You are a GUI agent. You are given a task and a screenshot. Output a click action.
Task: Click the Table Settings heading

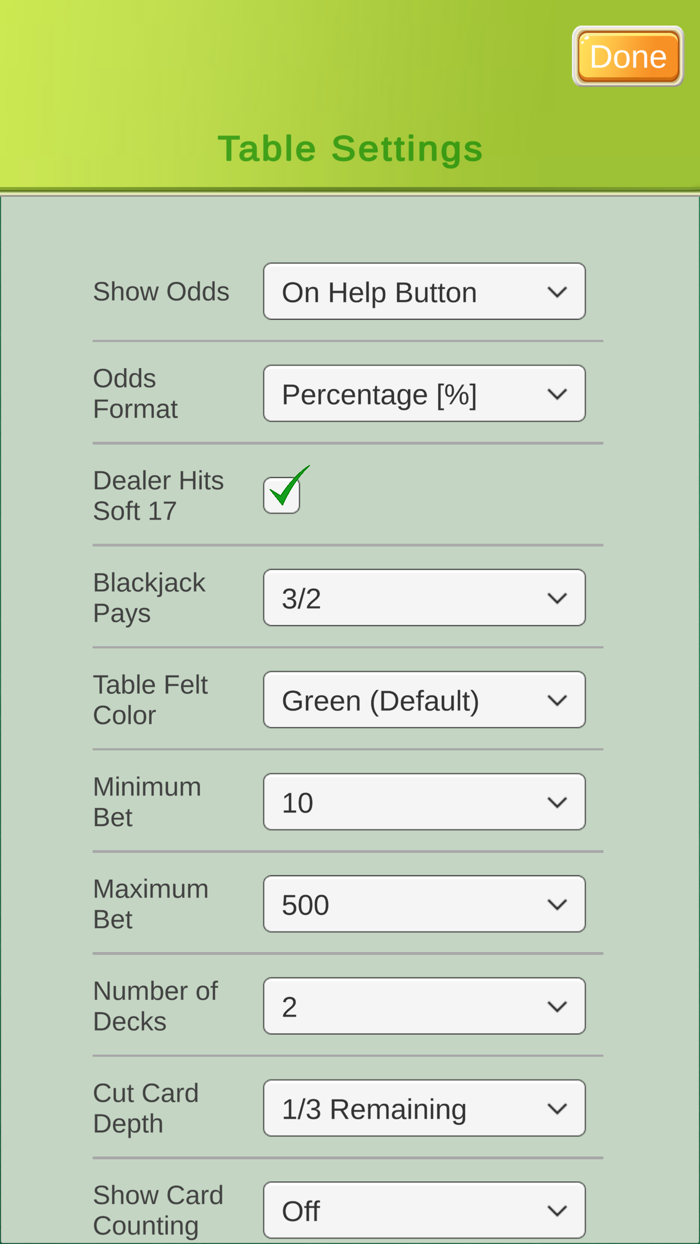[350, 148]
